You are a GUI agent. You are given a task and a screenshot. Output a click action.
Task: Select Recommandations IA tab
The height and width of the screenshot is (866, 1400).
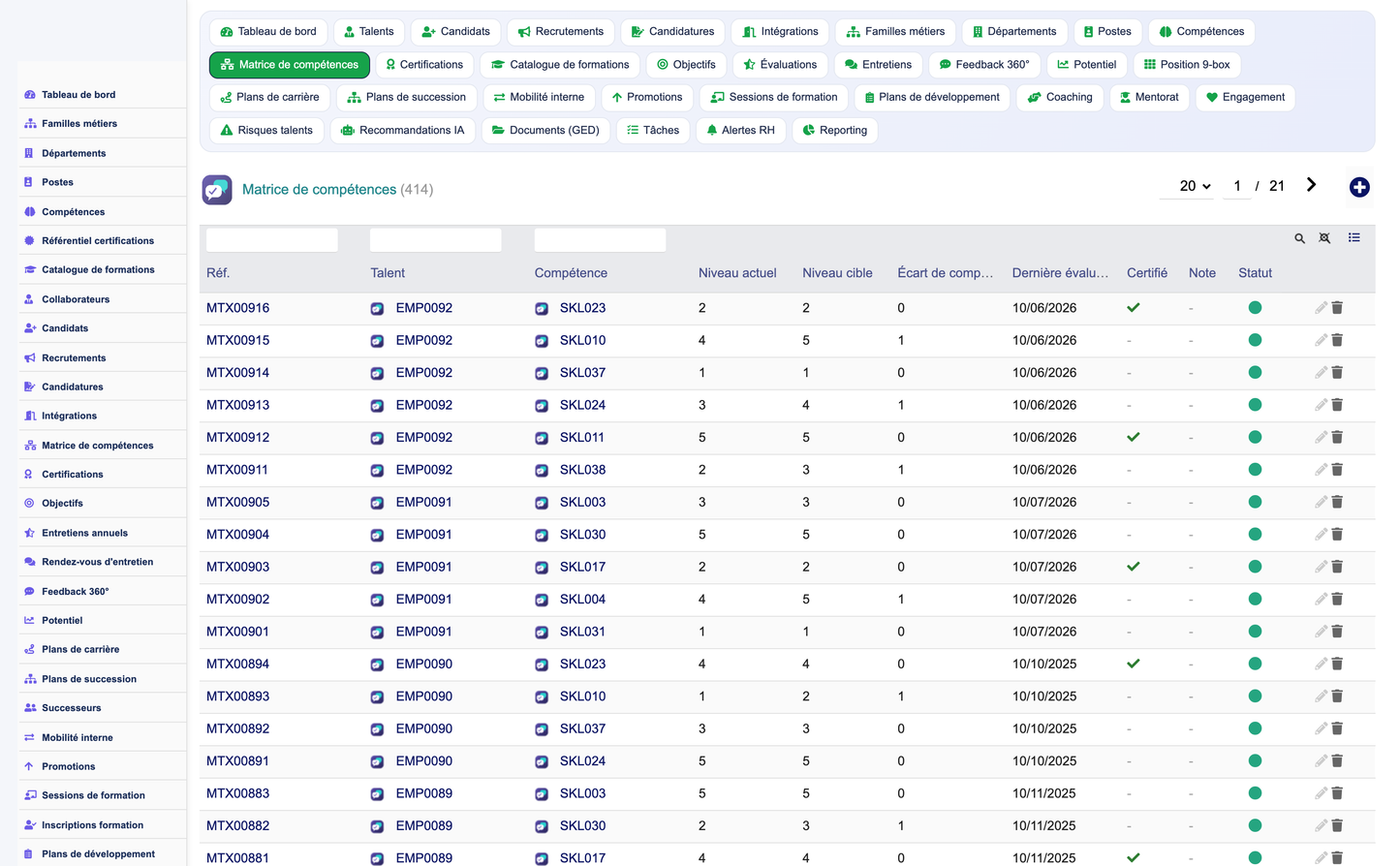point(403,130)
